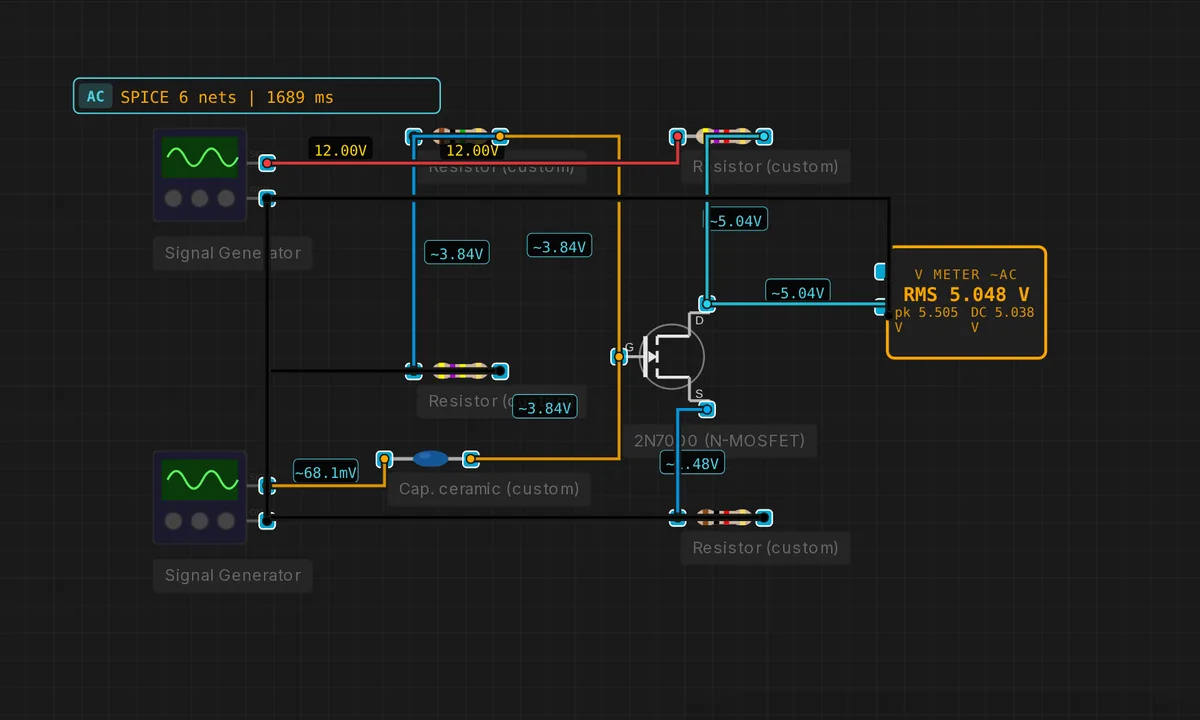Click the SPICE 6 nets status text
This screenshot has height=720, width=1200.
[227, 97]
